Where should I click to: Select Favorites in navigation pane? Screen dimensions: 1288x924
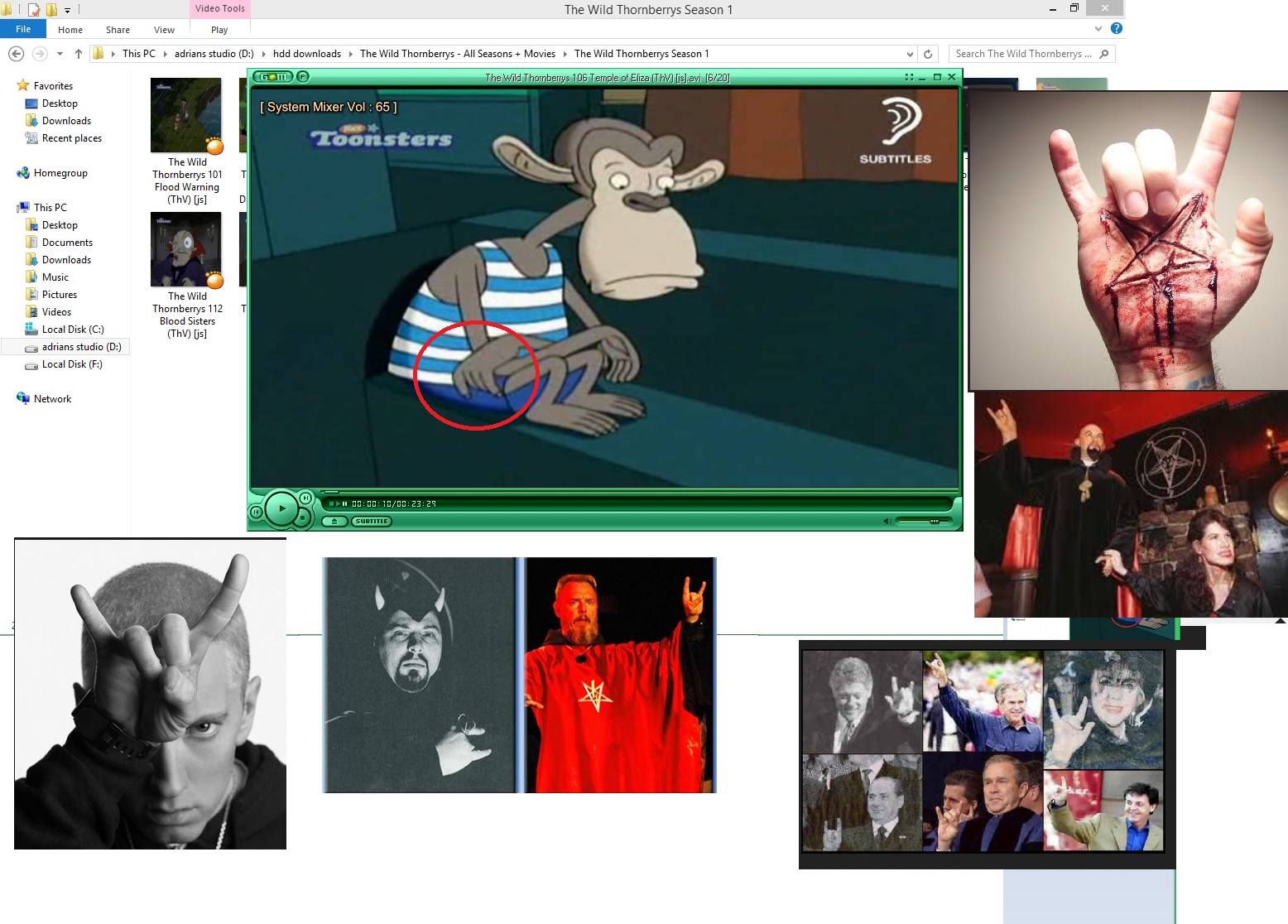(53, 86)
